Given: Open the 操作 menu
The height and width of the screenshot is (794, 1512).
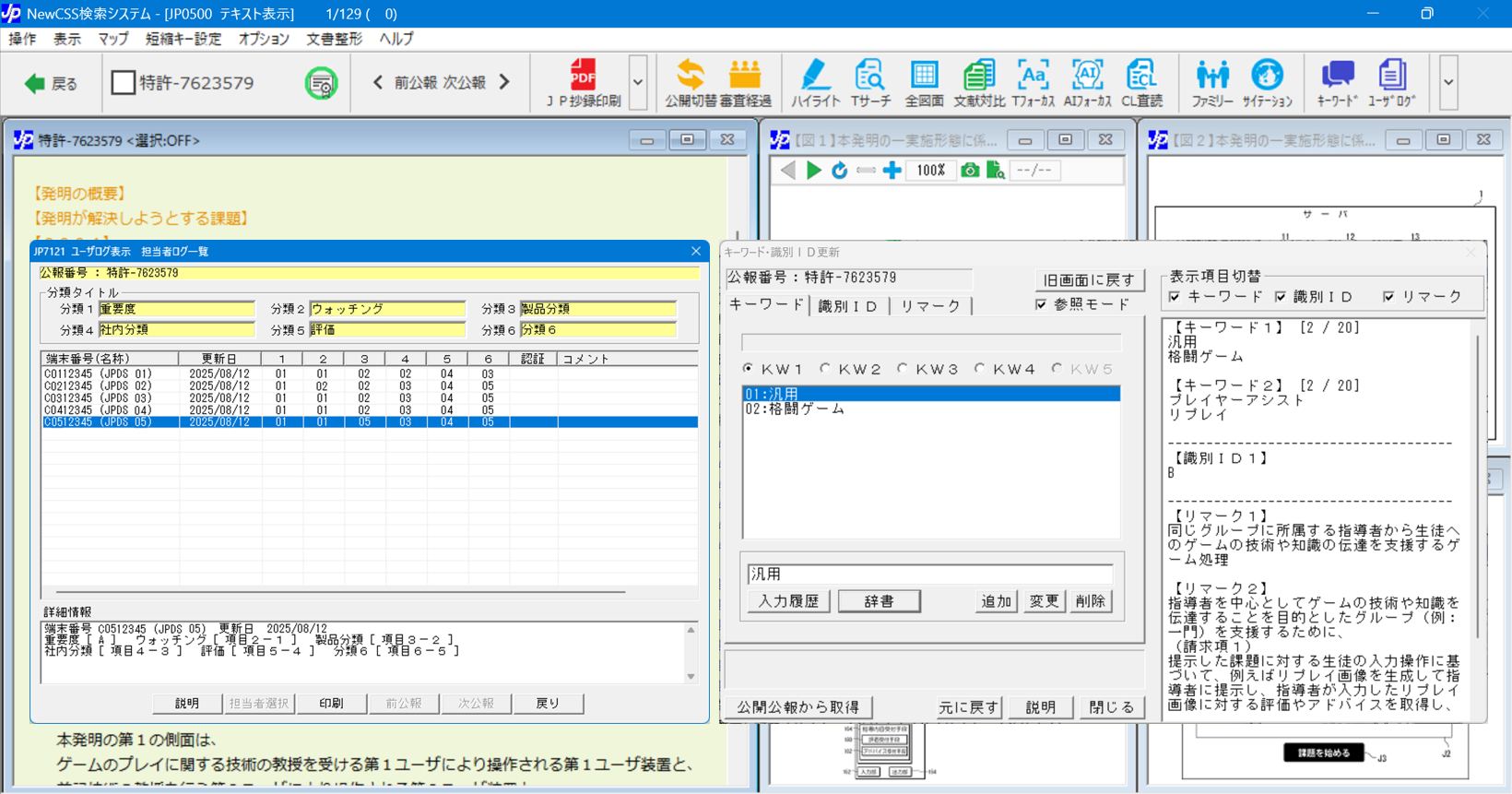Looking at the screenshot, I should pos(22,39).
